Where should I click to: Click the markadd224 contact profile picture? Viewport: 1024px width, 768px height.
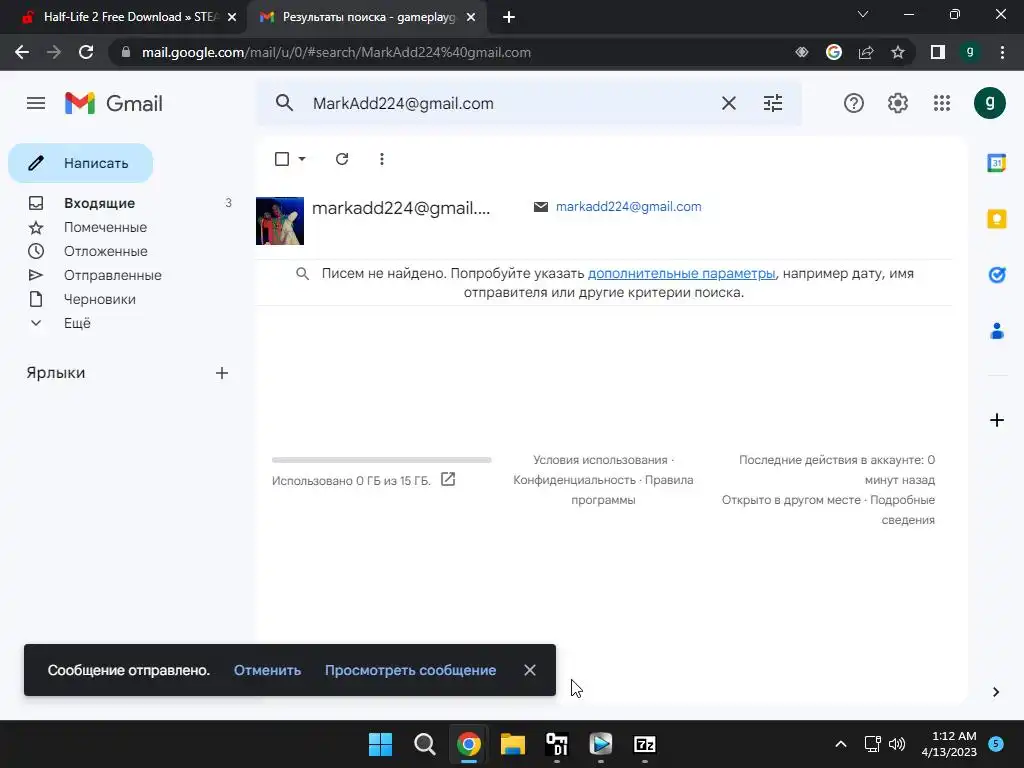[280, 221]
